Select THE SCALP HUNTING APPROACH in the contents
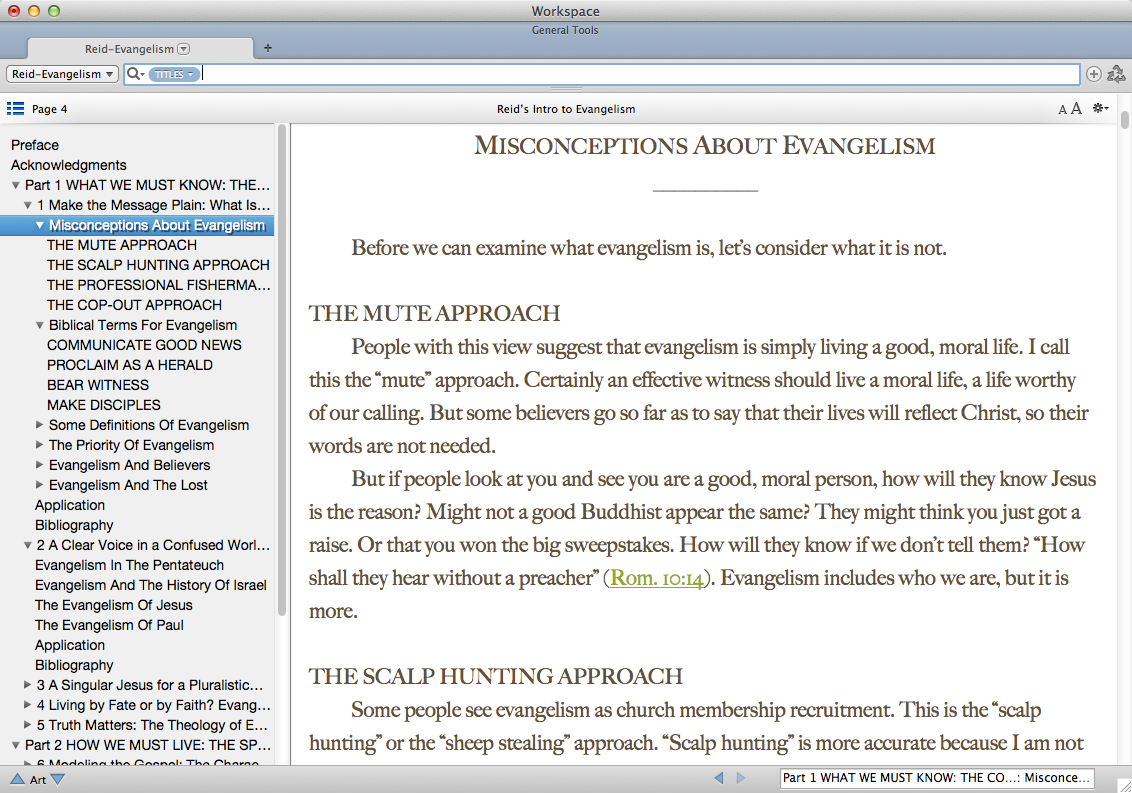The width and height of the screenshot is (1132, 793). 158,265
